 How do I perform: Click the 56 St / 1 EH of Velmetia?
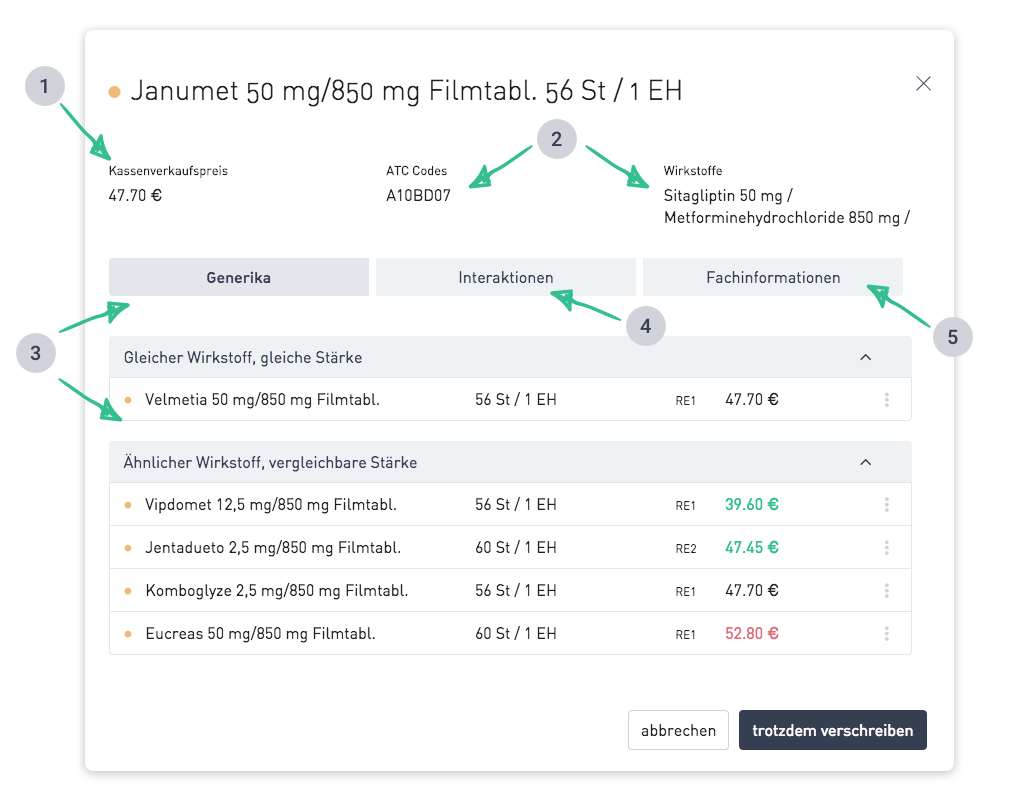pos(515,399)
